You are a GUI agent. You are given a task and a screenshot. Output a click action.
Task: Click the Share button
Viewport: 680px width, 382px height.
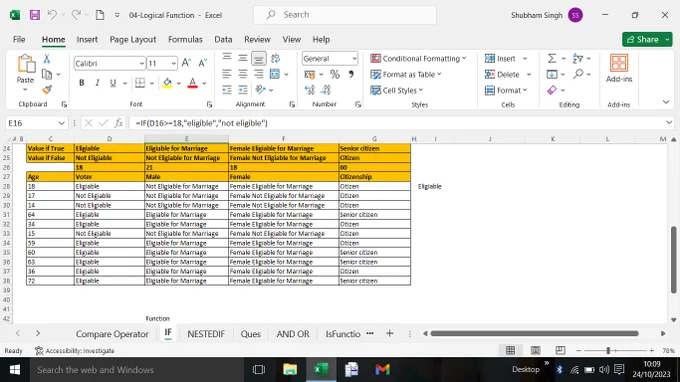(643, 39)
